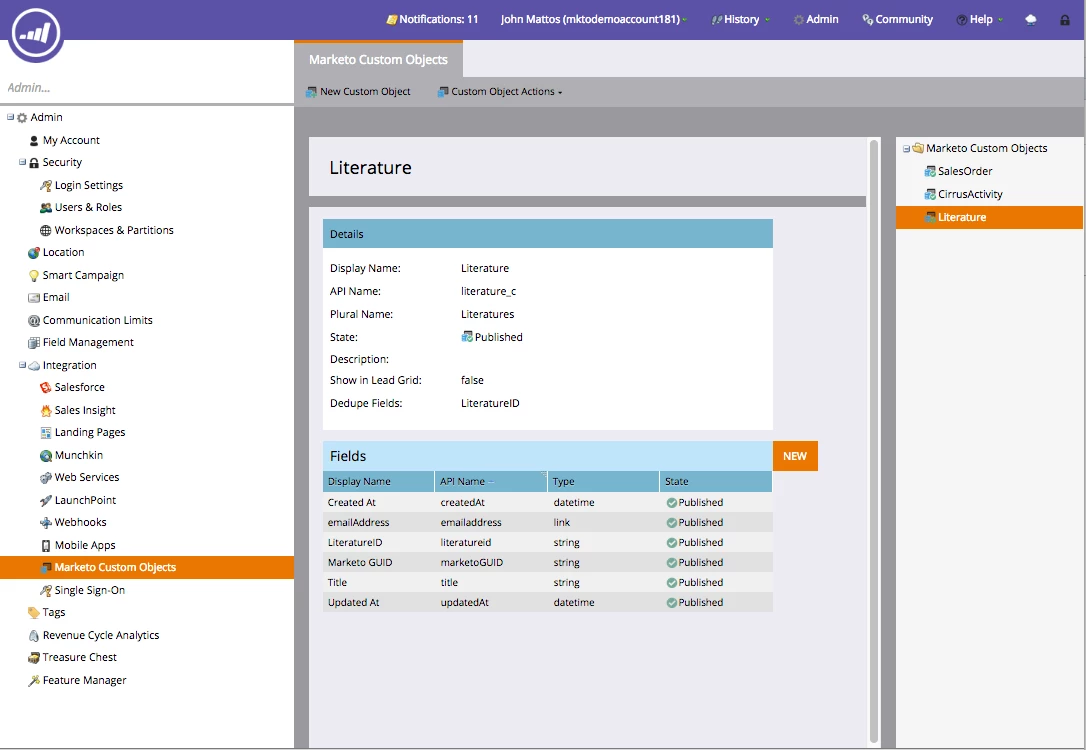Select the Literature custom object
The width and height of the screenshot is (1086, 750).
click(x=989, y=217)
